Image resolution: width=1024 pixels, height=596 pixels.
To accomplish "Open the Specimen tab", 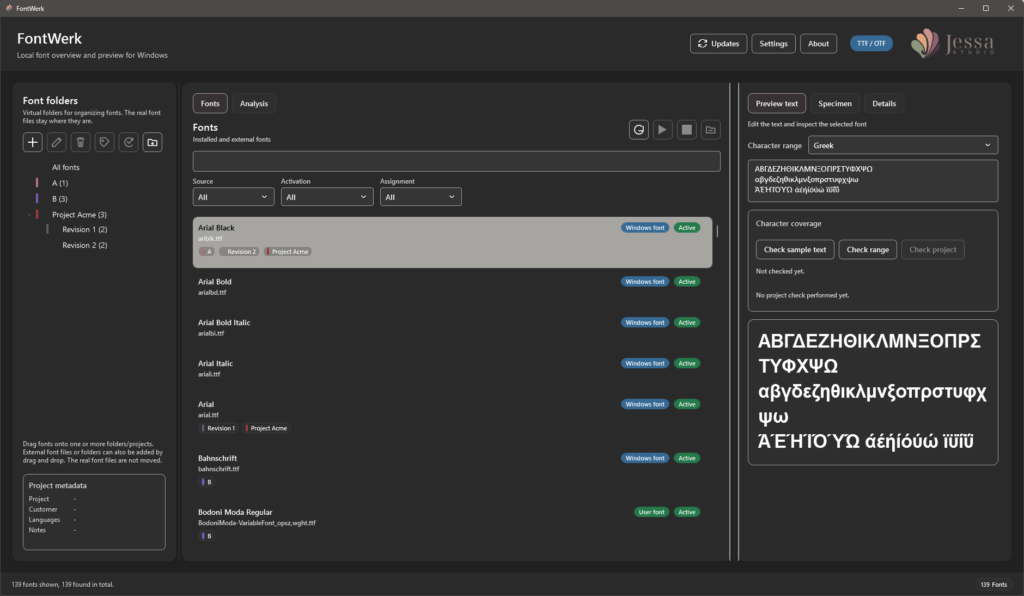I will click(835, 103).
